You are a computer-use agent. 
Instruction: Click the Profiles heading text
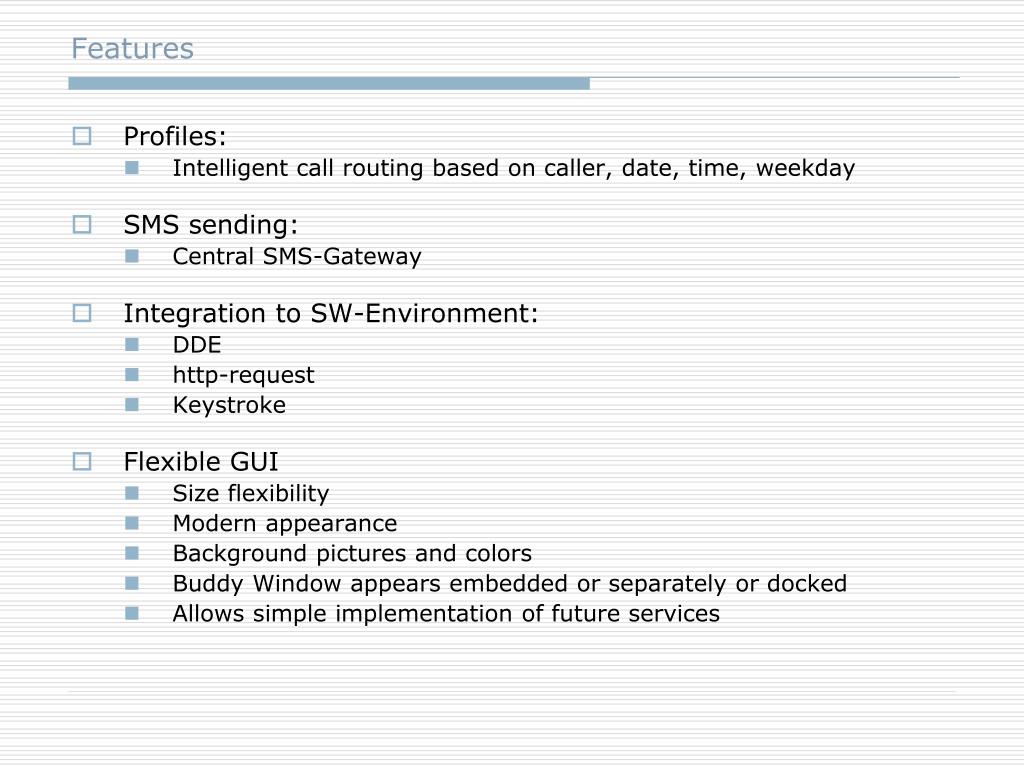point(175,136)
